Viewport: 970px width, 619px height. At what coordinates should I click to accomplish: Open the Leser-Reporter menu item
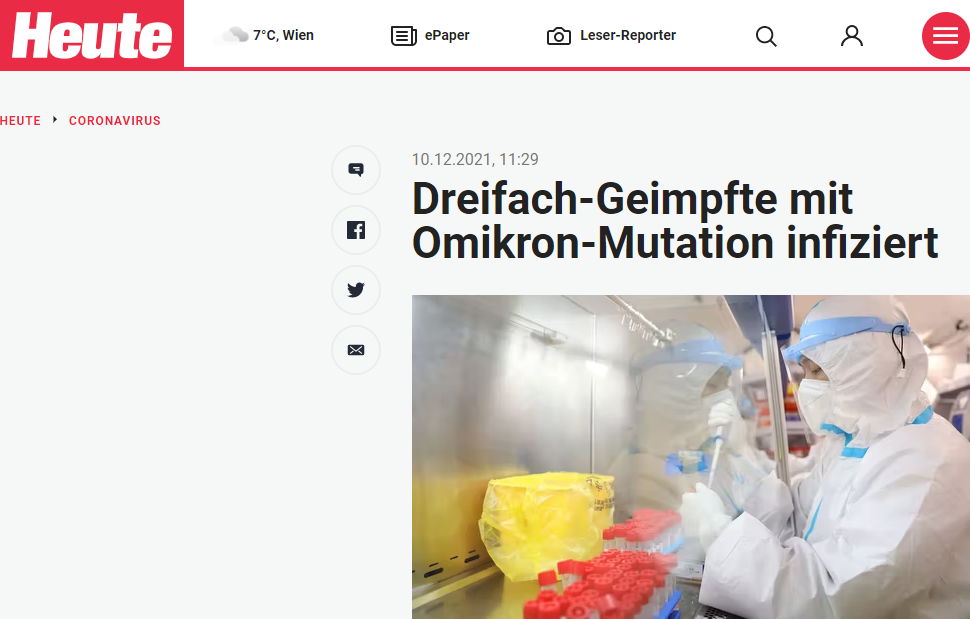click(x=611, y=36)
